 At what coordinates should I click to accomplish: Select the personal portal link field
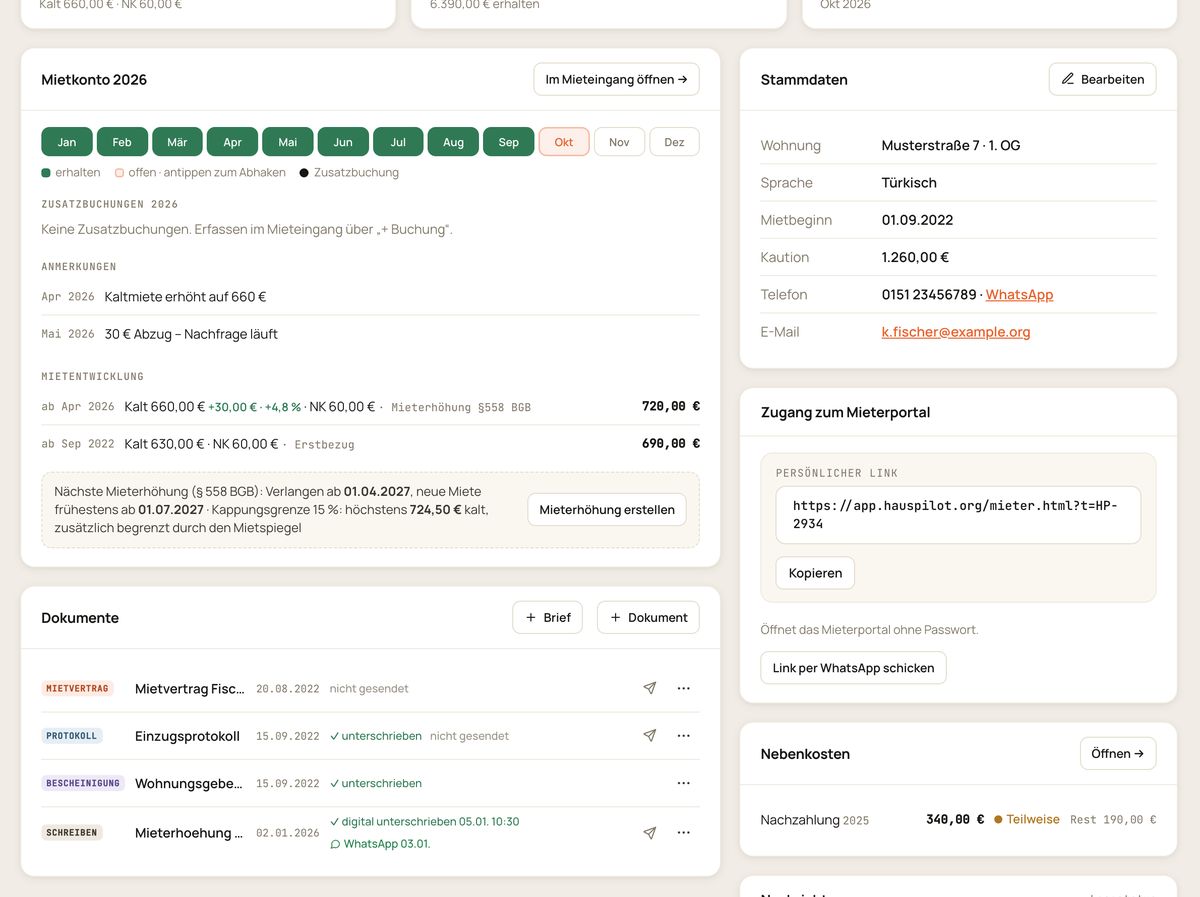coord(958,515)
